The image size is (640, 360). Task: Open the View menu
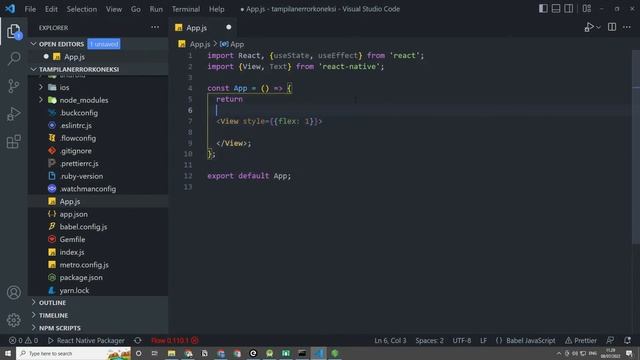pos(114,9)
